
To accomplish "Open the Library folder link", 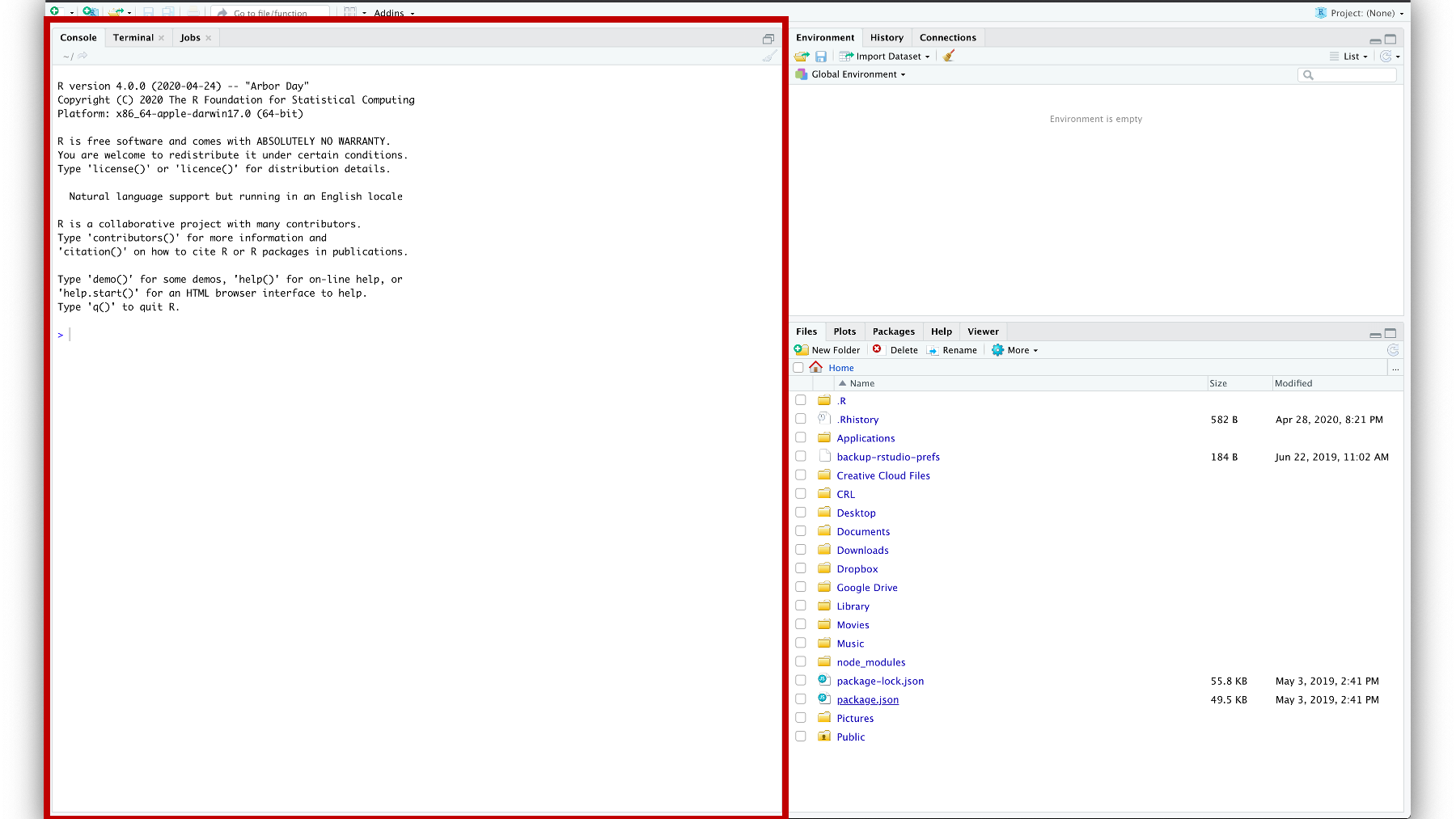I will click(853, 606).
